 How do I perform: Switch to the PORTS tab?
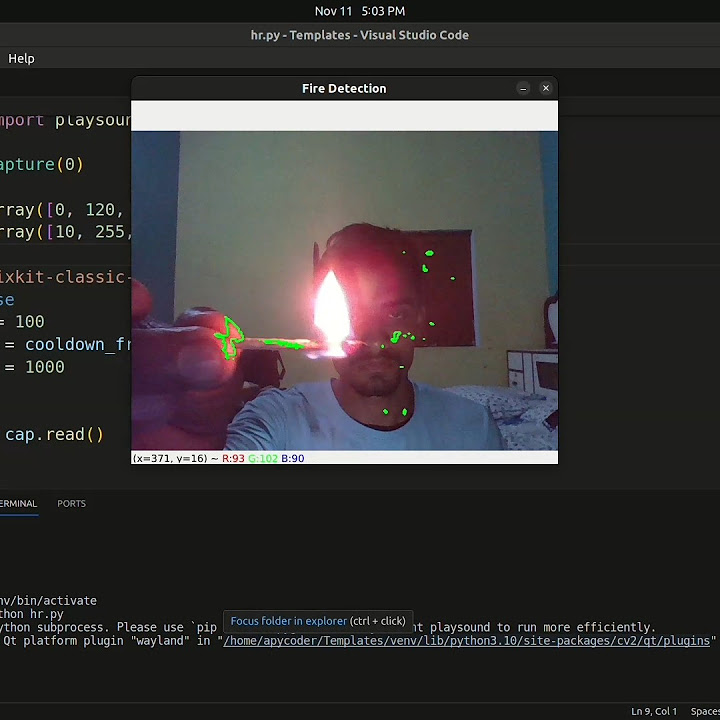click(71, 503)
